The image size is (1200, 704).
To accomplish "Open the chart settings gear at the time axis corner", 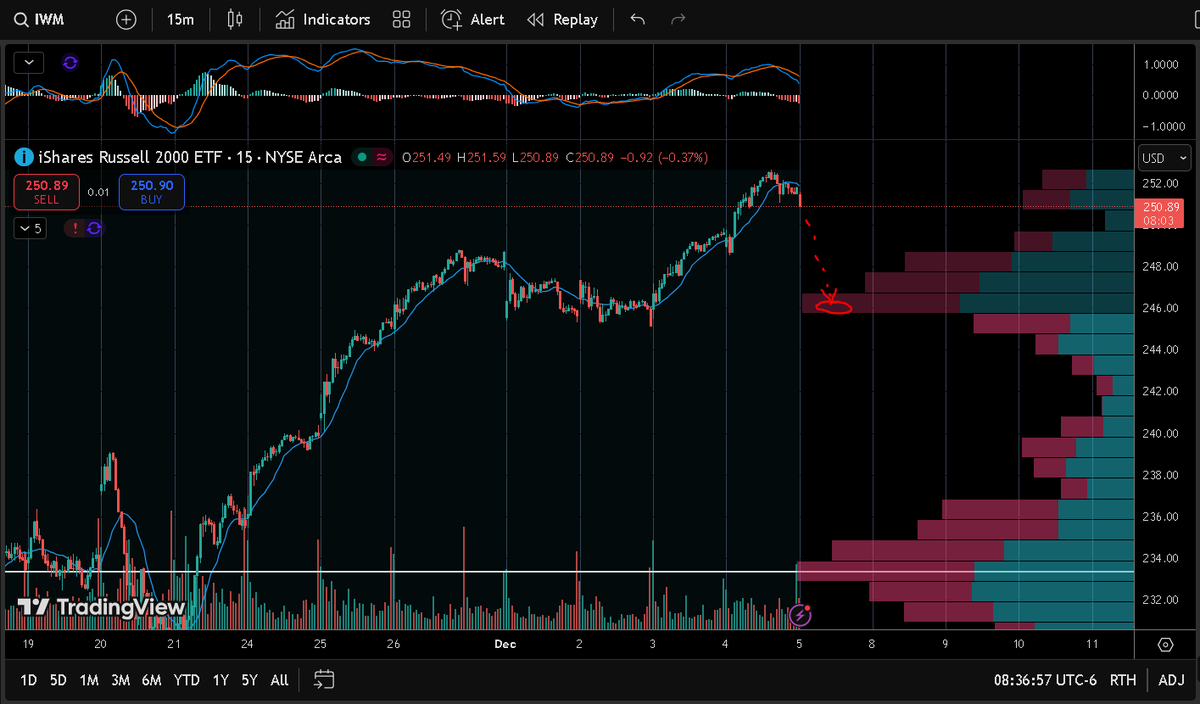I will [1165, 645].
